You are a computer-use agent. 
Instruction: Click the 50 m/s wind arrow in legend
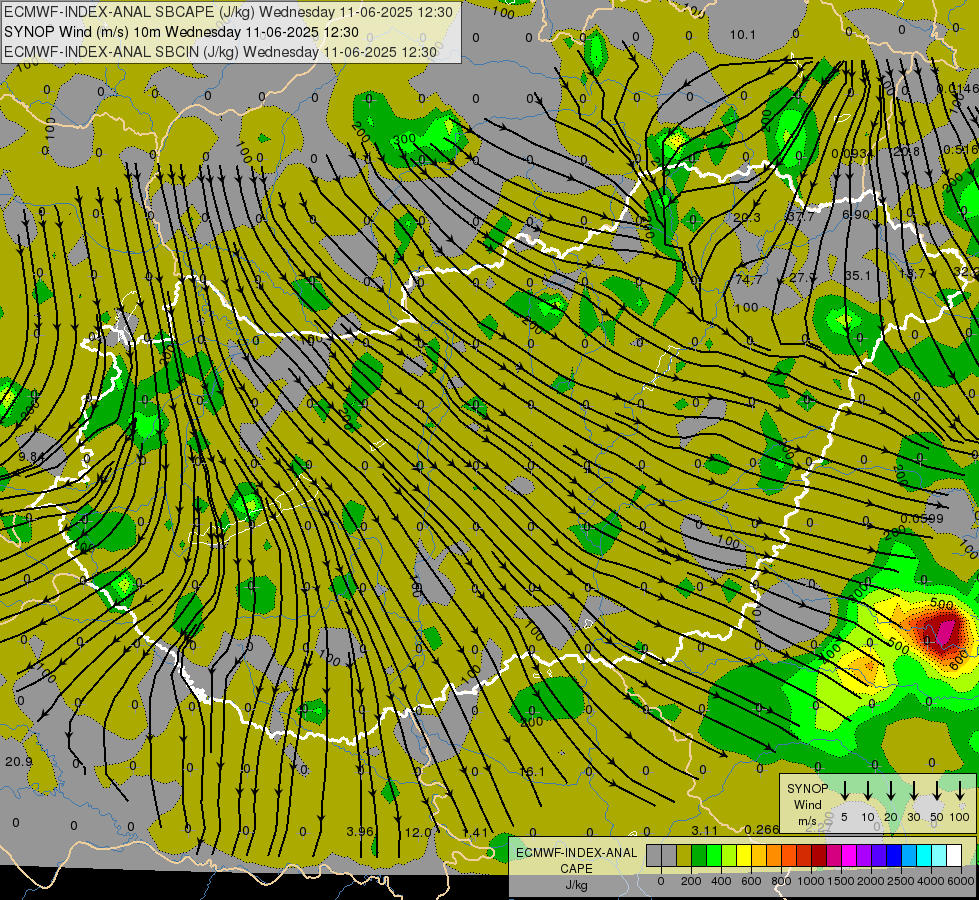[x=937, y=790]
